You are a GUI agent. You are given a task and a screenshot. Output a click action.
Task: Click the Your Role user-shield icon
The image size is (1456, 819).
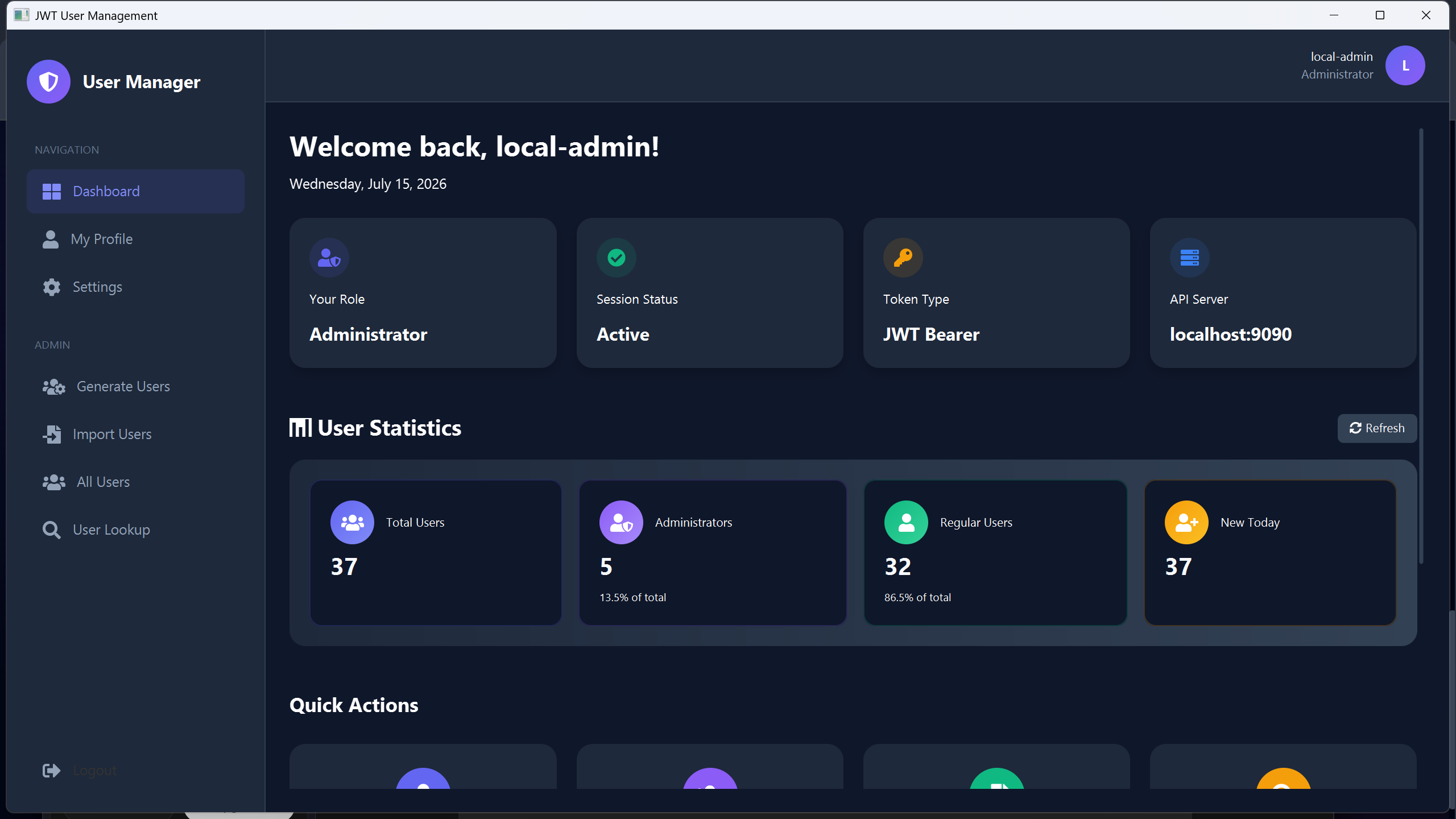[x=329, y=258]
